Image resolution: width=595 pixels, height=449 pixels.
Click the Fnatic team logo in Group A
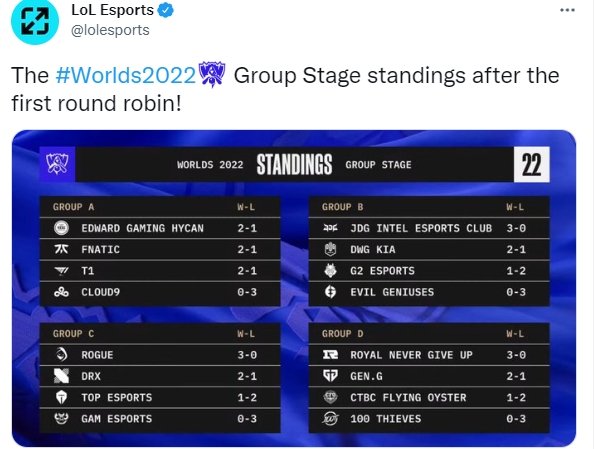(x=61, y=249)
